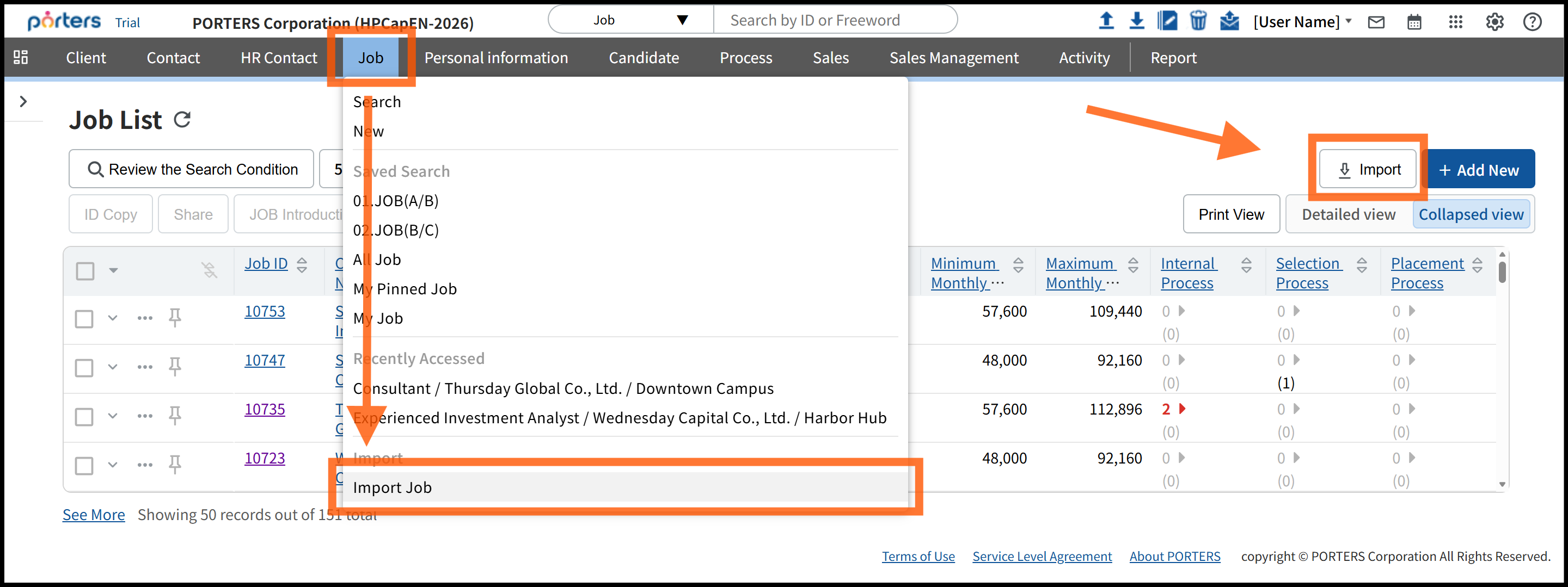Click the upload arrow icon in header
Image resolution: width=1568 pixels, height=587 pixels.
1106,21
